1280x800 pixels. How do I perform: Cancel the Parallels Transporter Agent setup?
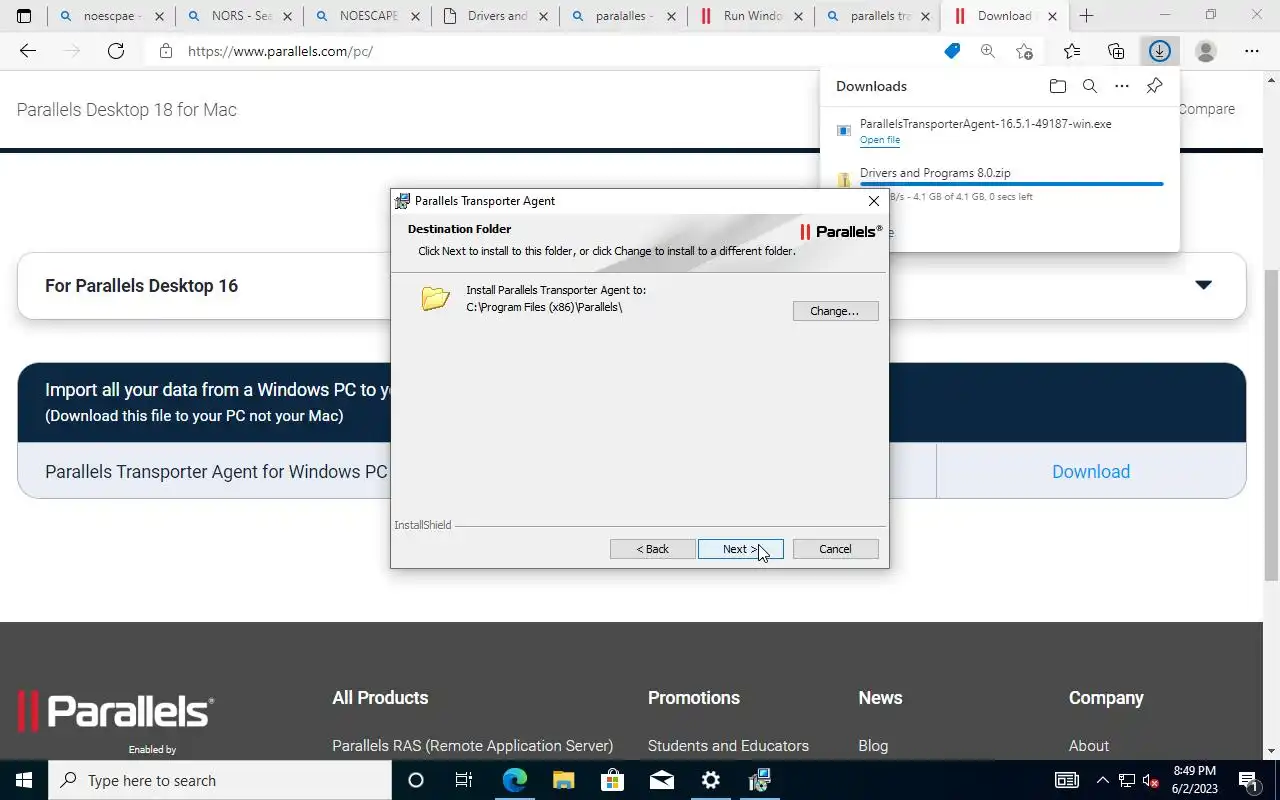(x=835, y=549)
